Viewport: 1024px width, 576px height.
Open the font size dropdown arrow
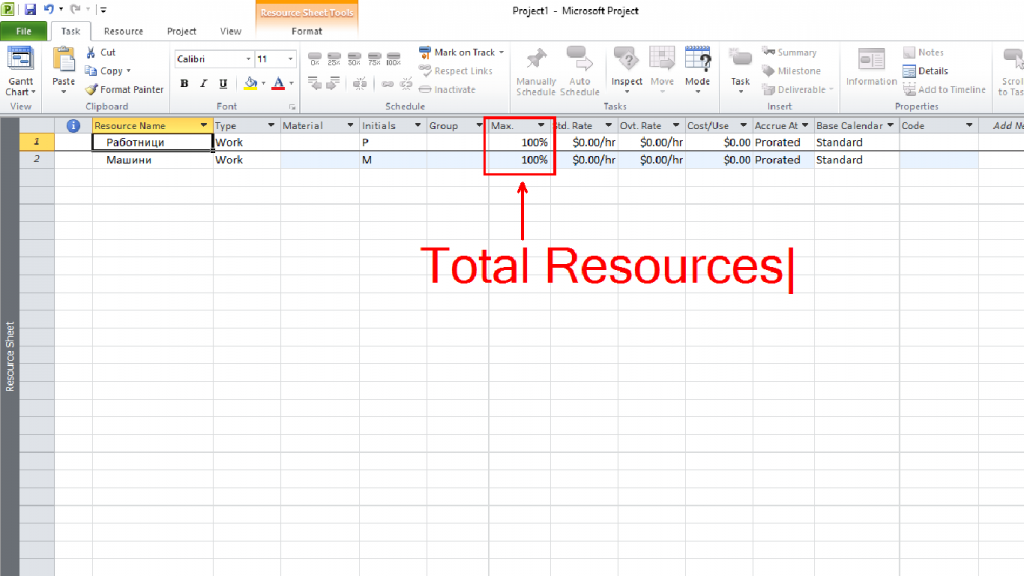(291, 59)
